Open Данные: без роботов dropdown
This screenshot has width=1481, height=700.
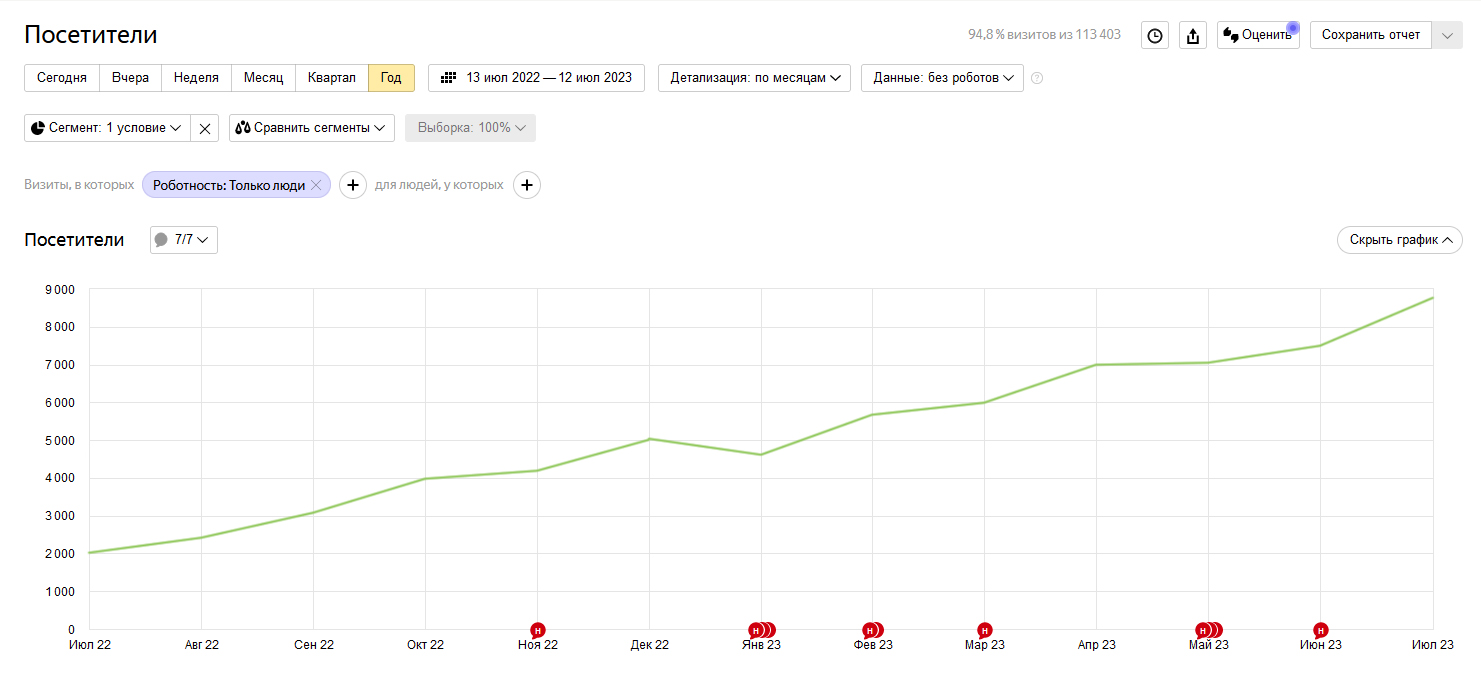[942, 78]
